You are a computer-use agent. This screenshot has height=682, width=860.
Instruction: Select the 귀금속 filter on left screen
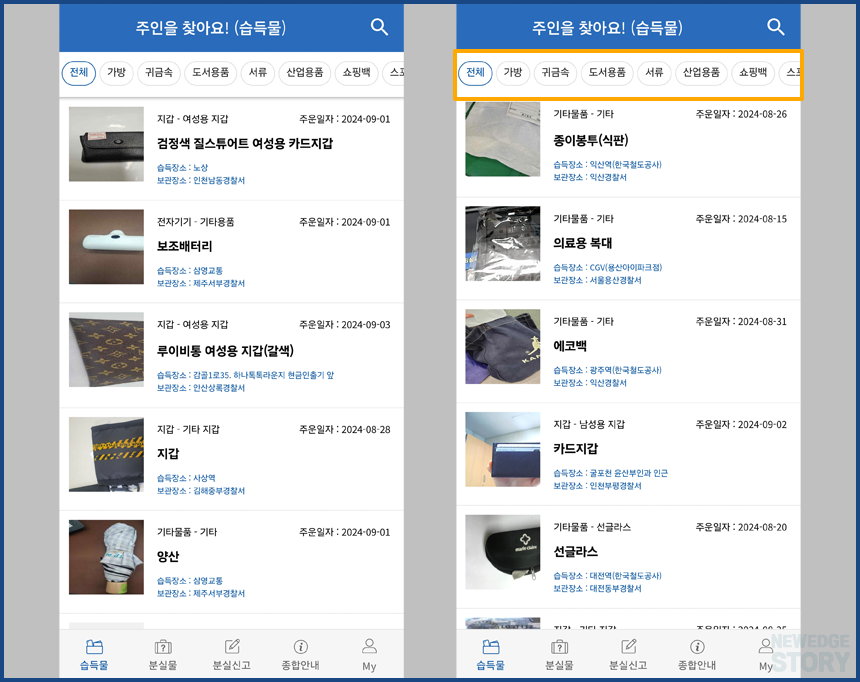[x=159, y=72]
